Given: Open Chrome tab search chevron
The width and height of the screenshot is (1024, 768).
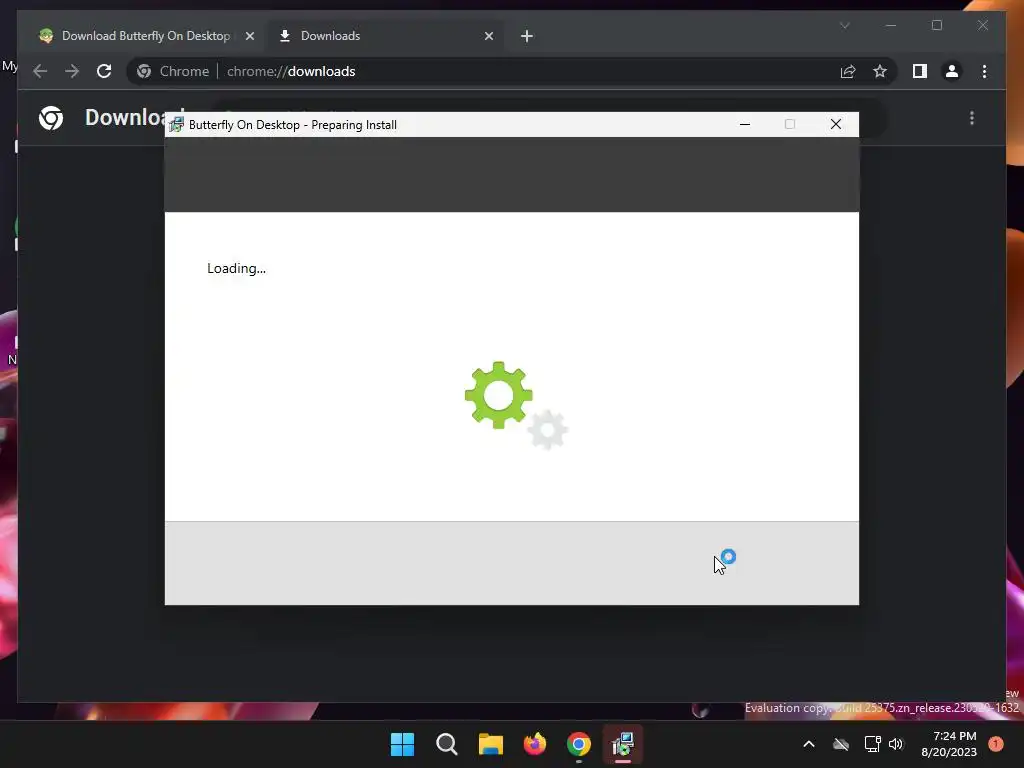Looking at the screenshot, I should 844,25.
